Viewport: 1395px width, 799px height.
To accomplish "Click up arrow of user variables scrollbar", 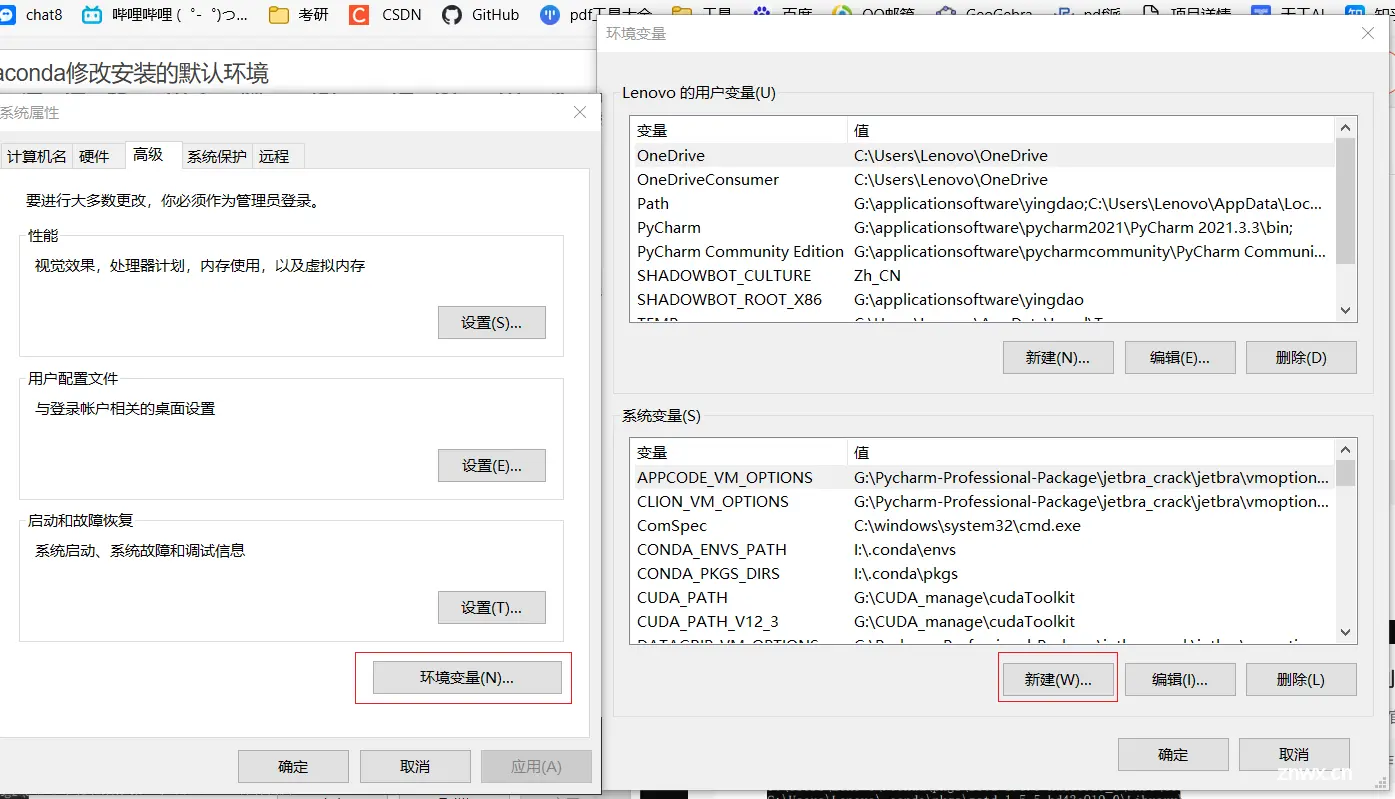I will [1345, 128].
